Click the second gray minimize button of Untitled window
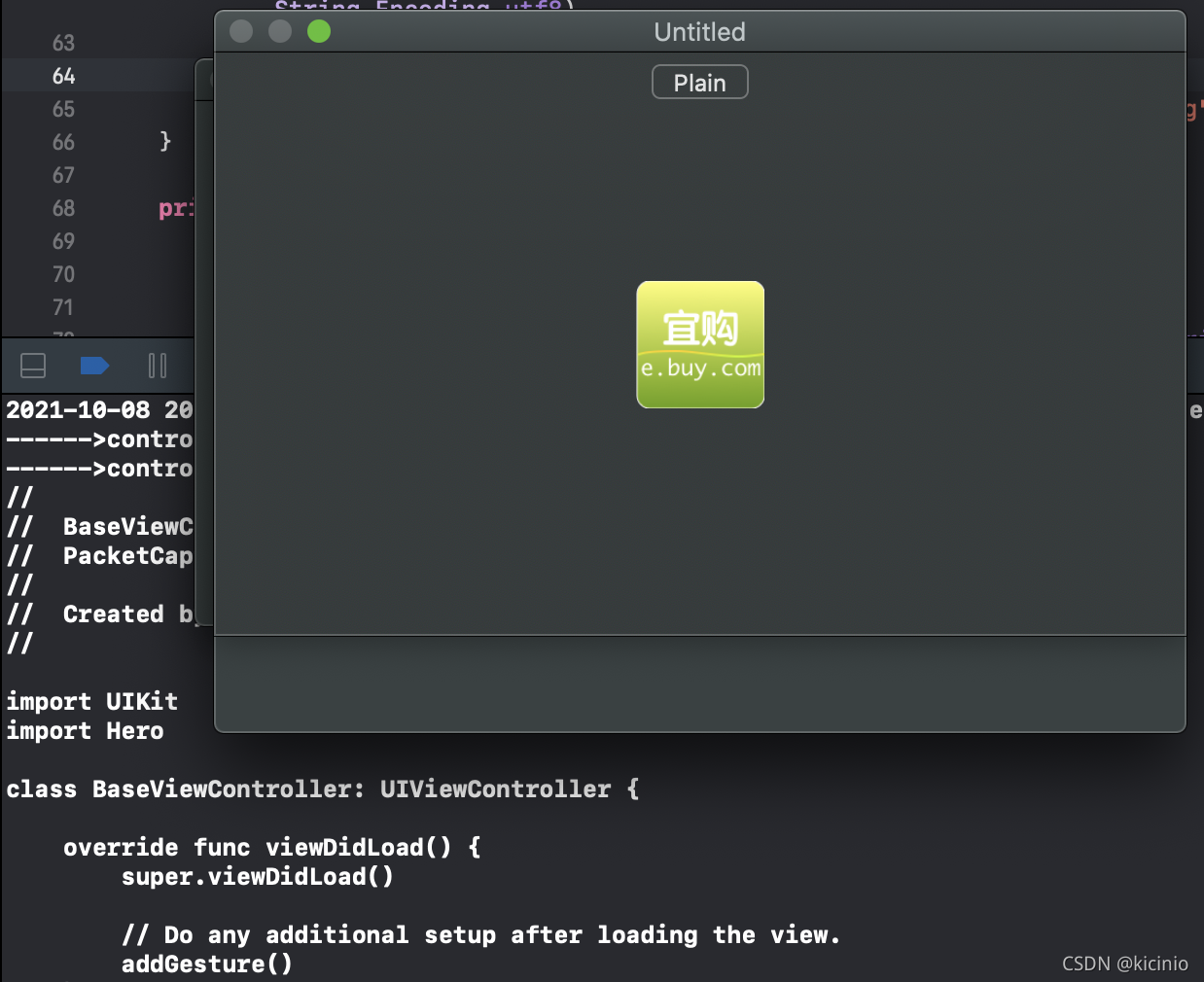The image size is (1204, 982). pos(280,32)
